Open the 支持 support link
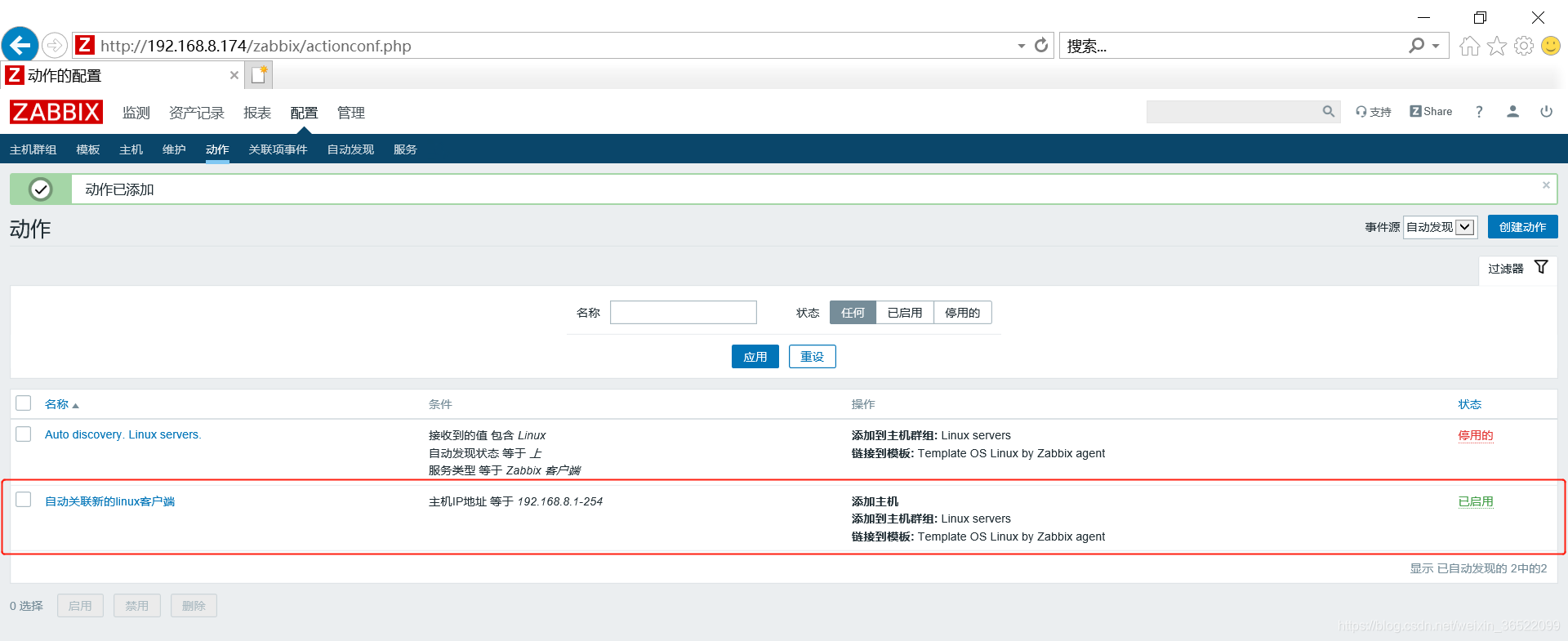Image resolution: width=1568 pixels, height=641 pixels. point(1374,112)
